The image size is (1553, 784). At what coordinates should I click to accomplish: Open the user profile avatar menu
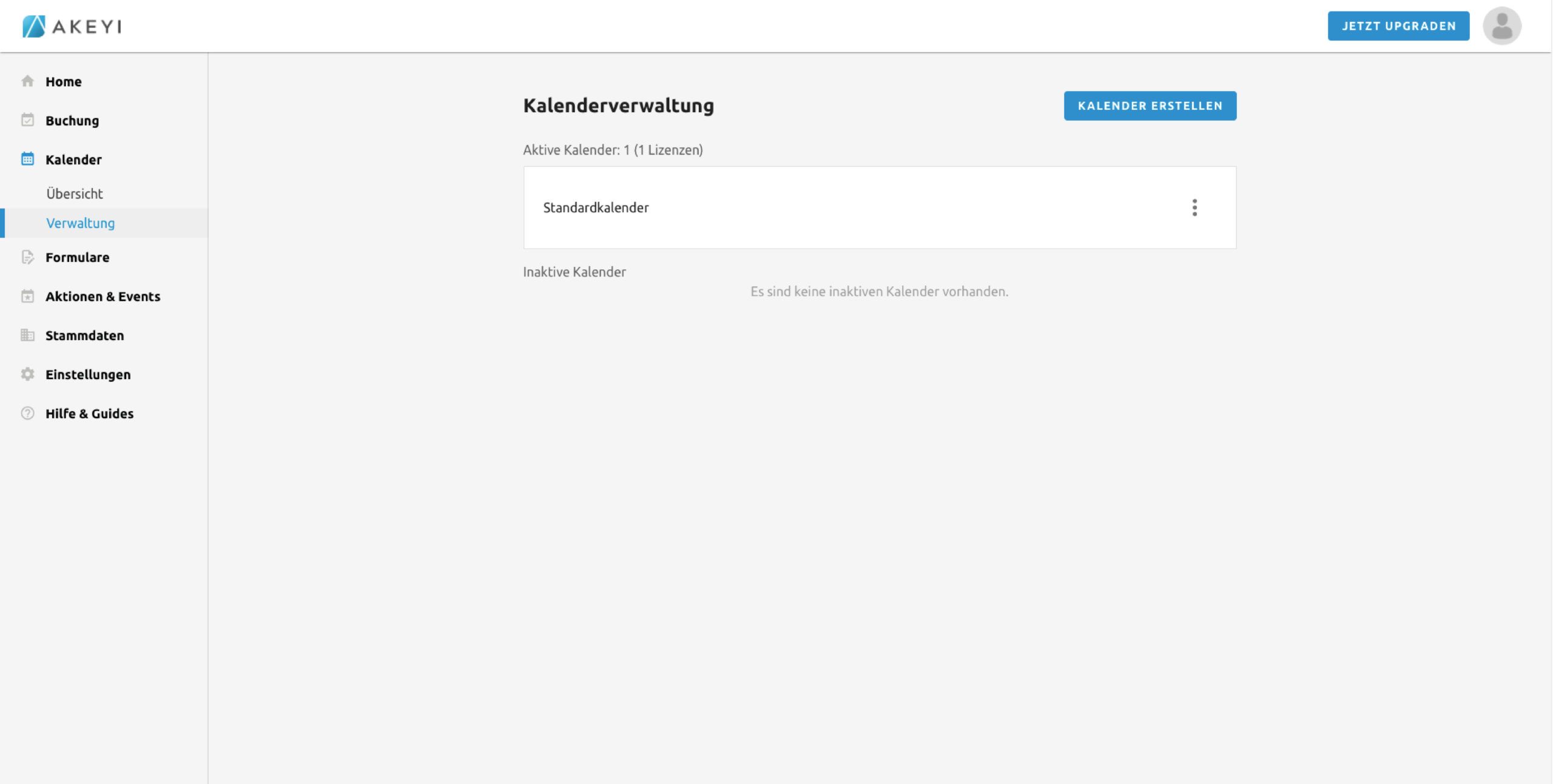pyautogui.click(x=1501, y=26)
